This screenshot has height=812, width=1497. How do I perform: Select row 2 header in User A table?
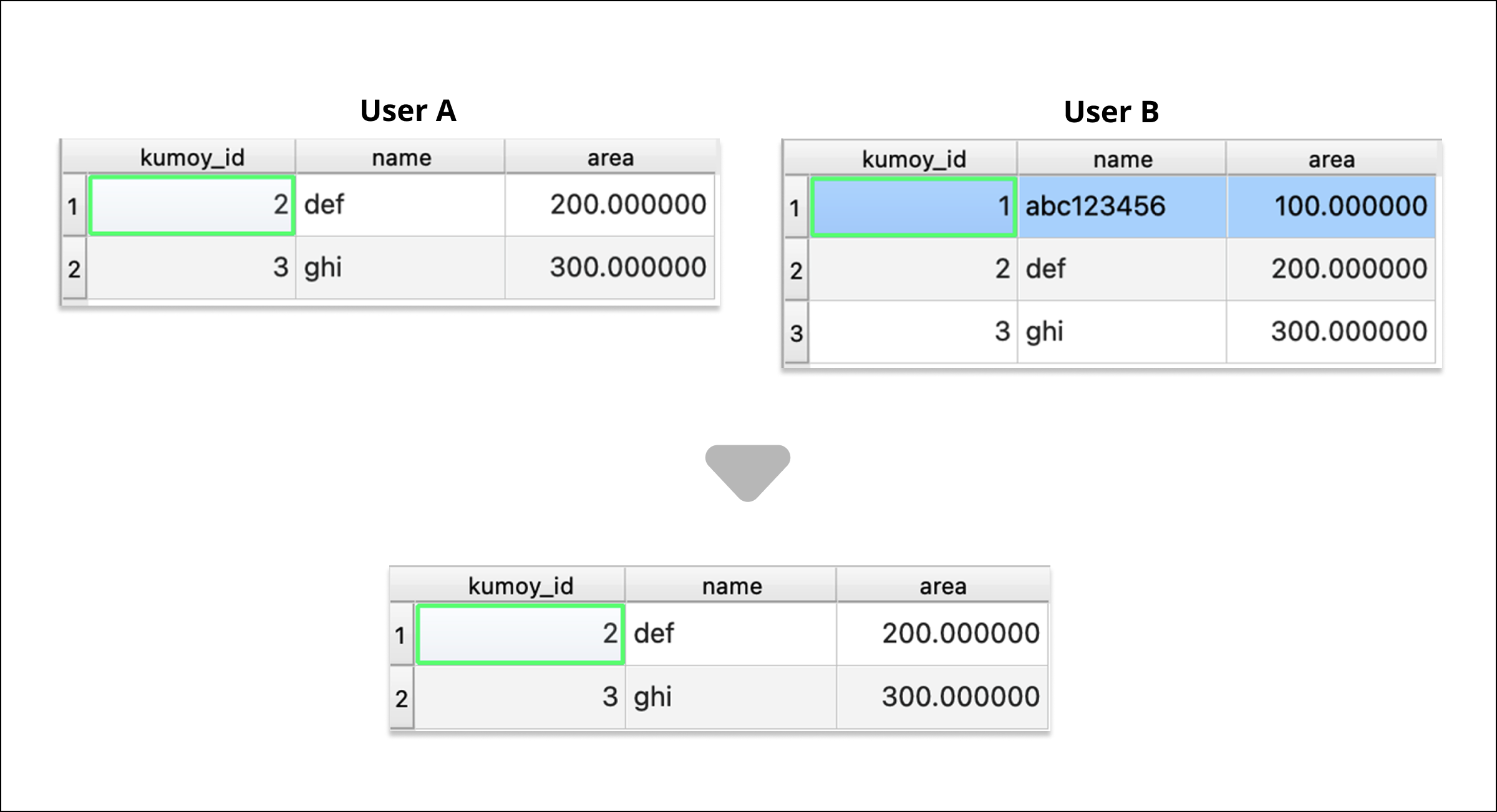(74, 269)
